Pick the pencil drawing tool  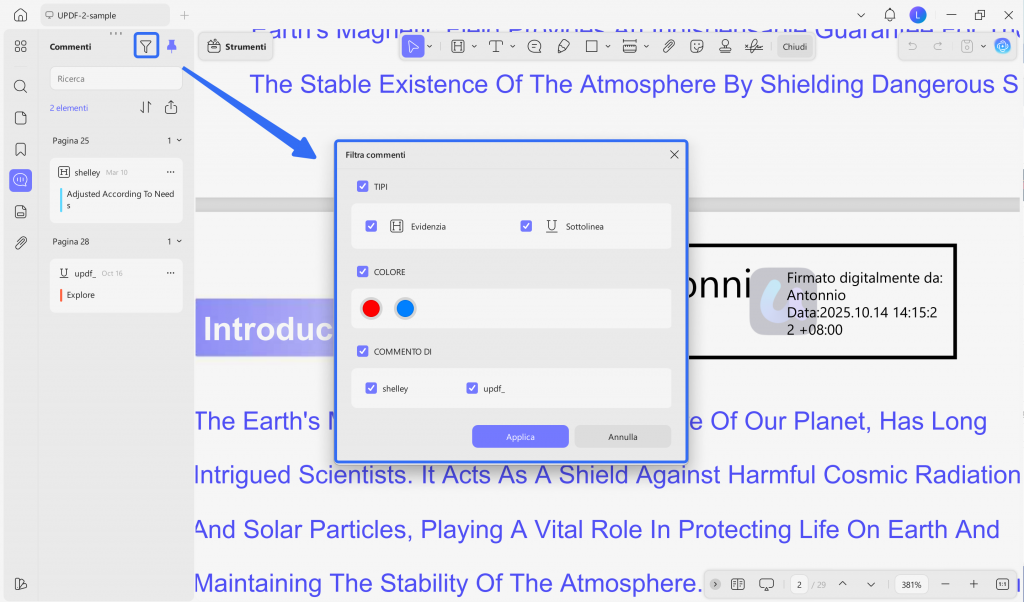563,46
